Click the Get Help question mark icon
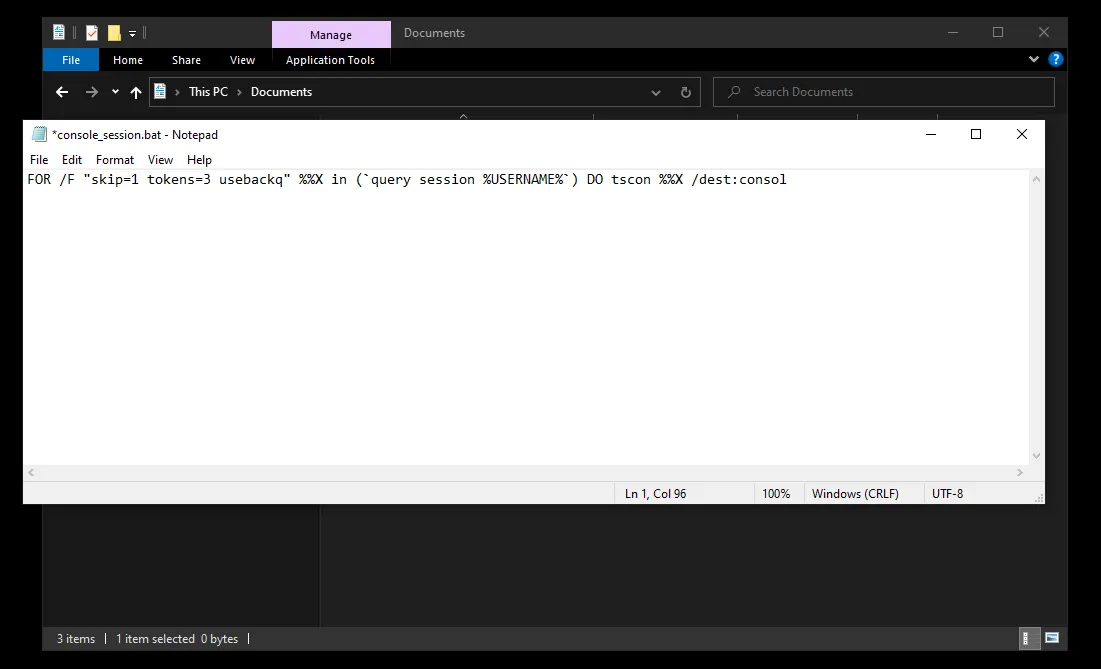Viewport: 1101px width, 669px height. click(x=1057, y=59)
